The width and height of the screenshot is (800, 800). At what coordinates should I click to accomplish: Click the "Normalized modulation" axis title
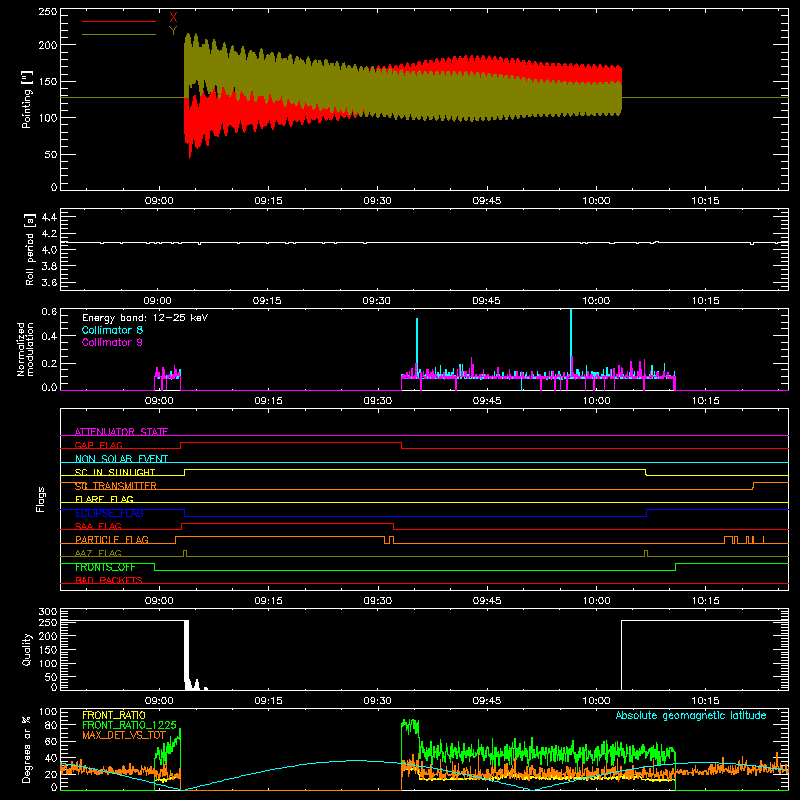[25, 349]
